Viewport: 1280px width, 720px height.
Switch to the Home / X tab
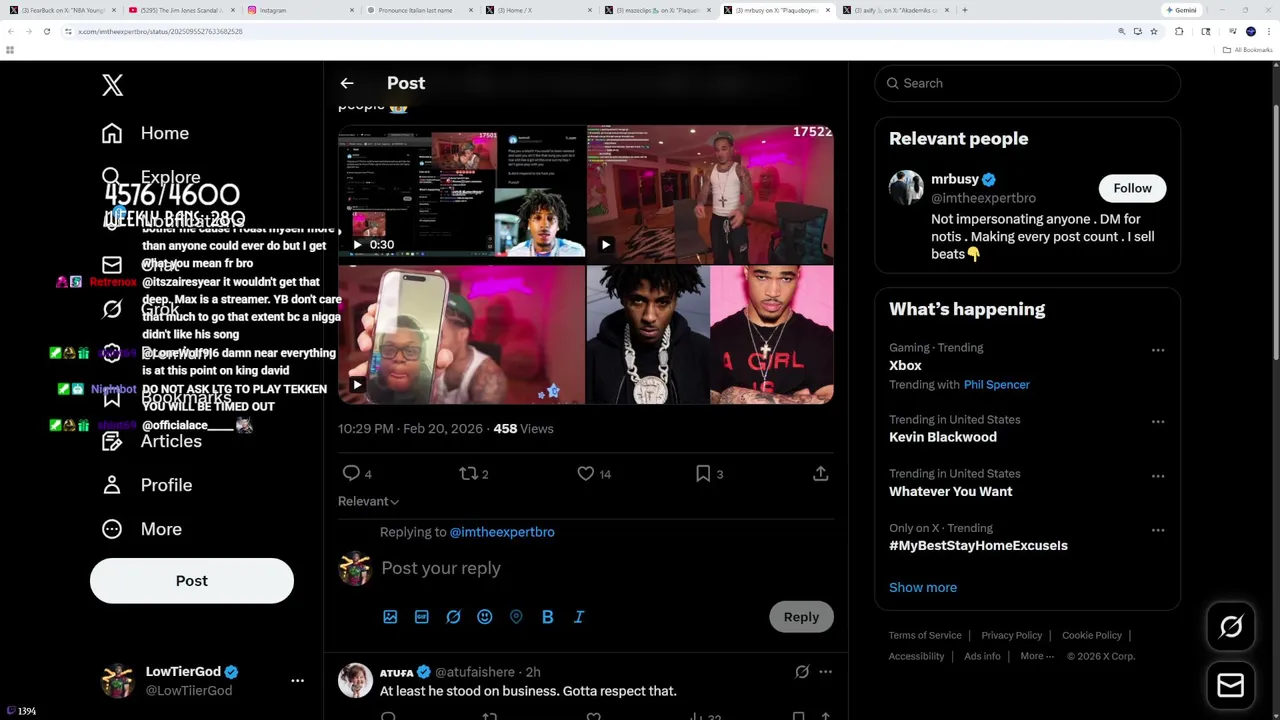point(538,10)
